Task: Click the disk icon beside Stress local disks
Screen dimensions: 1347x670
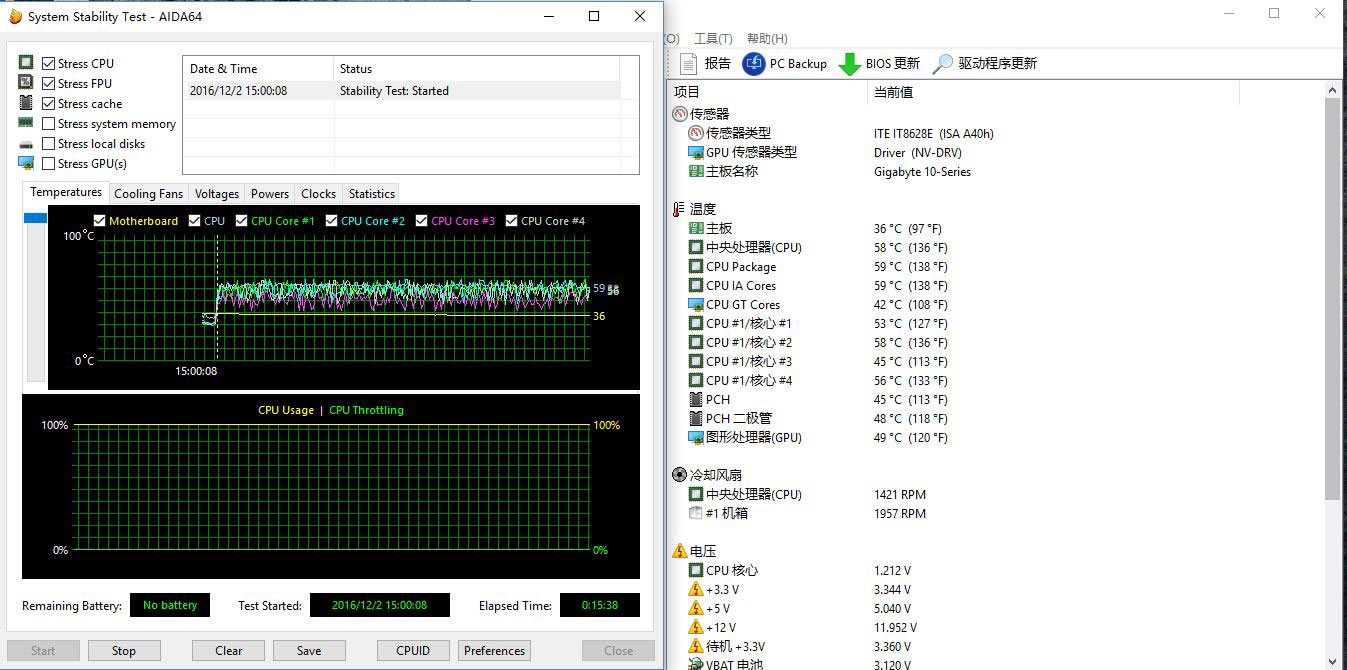Action: (x=26, y=144)
